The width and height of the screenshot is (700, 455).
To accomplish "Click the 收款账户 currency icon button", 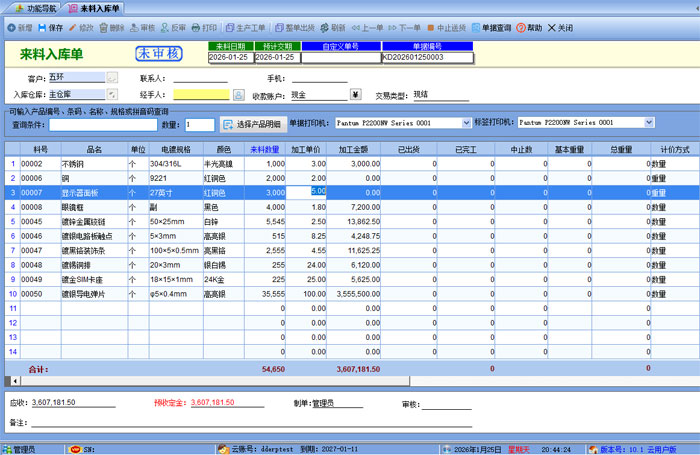I will pos(355,95).
